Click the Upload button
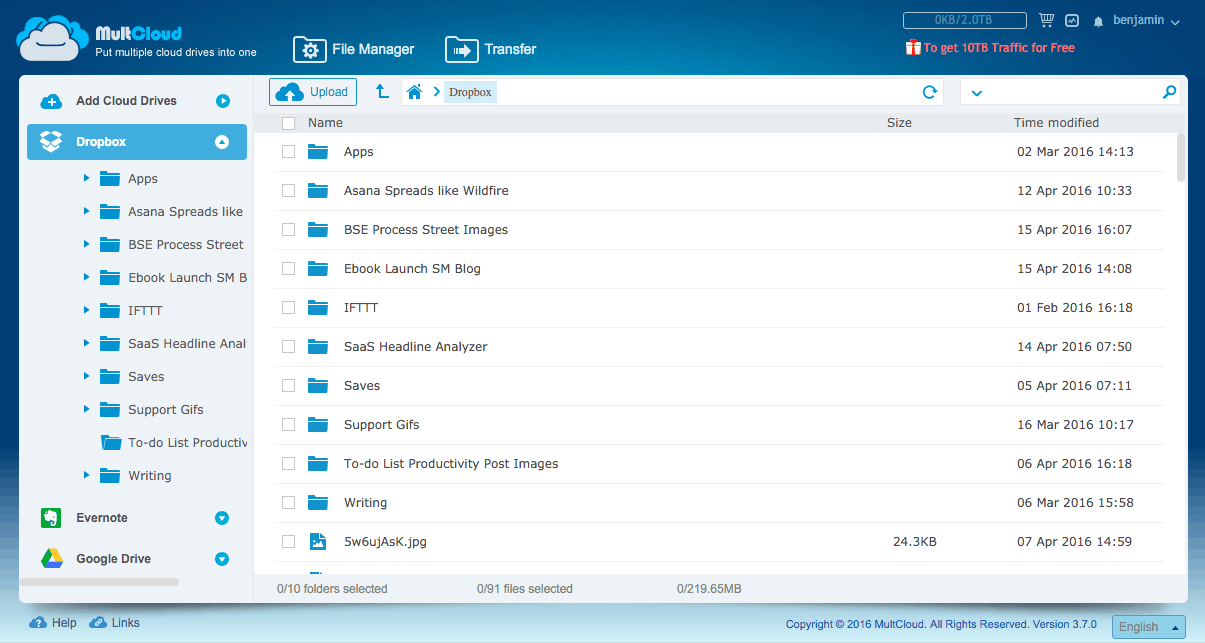 coord(313,92)
